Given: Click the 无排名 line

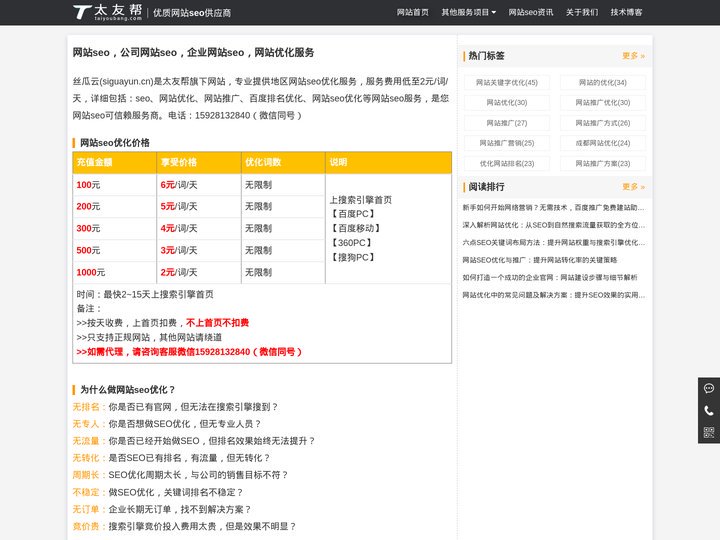Looking at the screenshot, I should coord(175,407).
